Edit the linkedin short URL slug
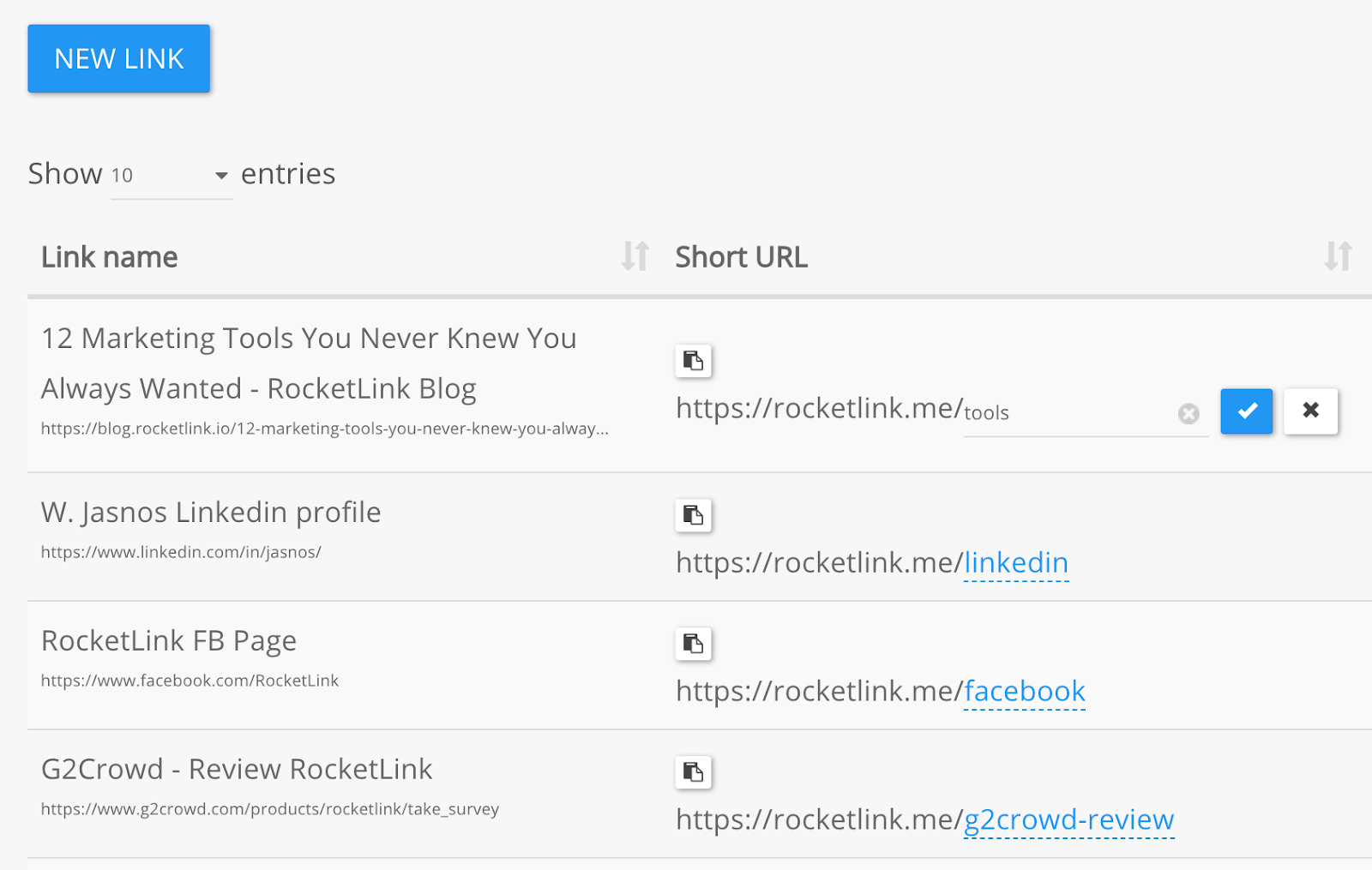1372x870 pixels. [x=1016, y=563]
